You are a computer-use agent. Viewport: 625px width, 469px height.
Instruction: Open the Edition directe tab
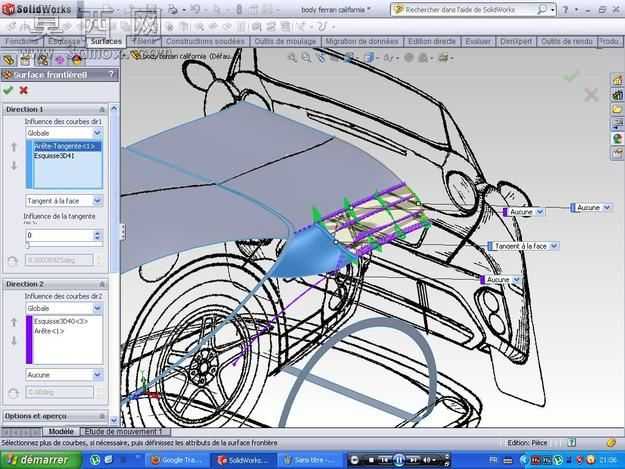coord(432,41)
